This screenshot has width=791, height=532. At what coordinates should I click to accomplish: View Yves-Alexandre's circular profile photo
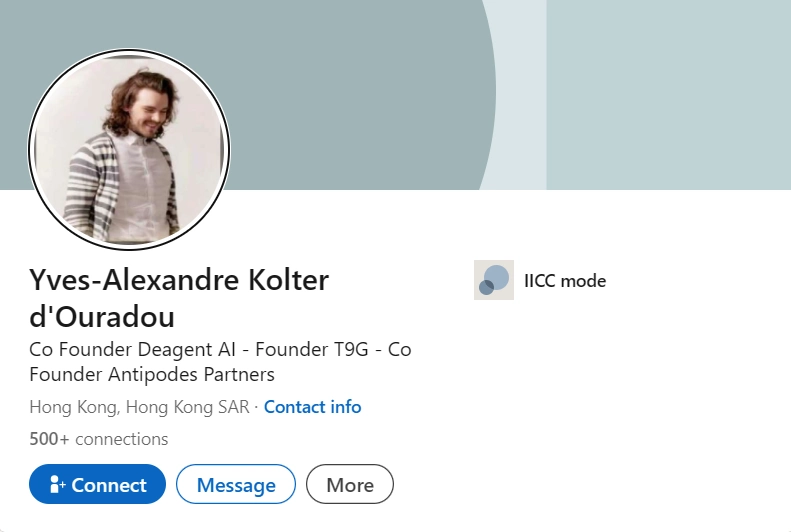pos(129,149)
